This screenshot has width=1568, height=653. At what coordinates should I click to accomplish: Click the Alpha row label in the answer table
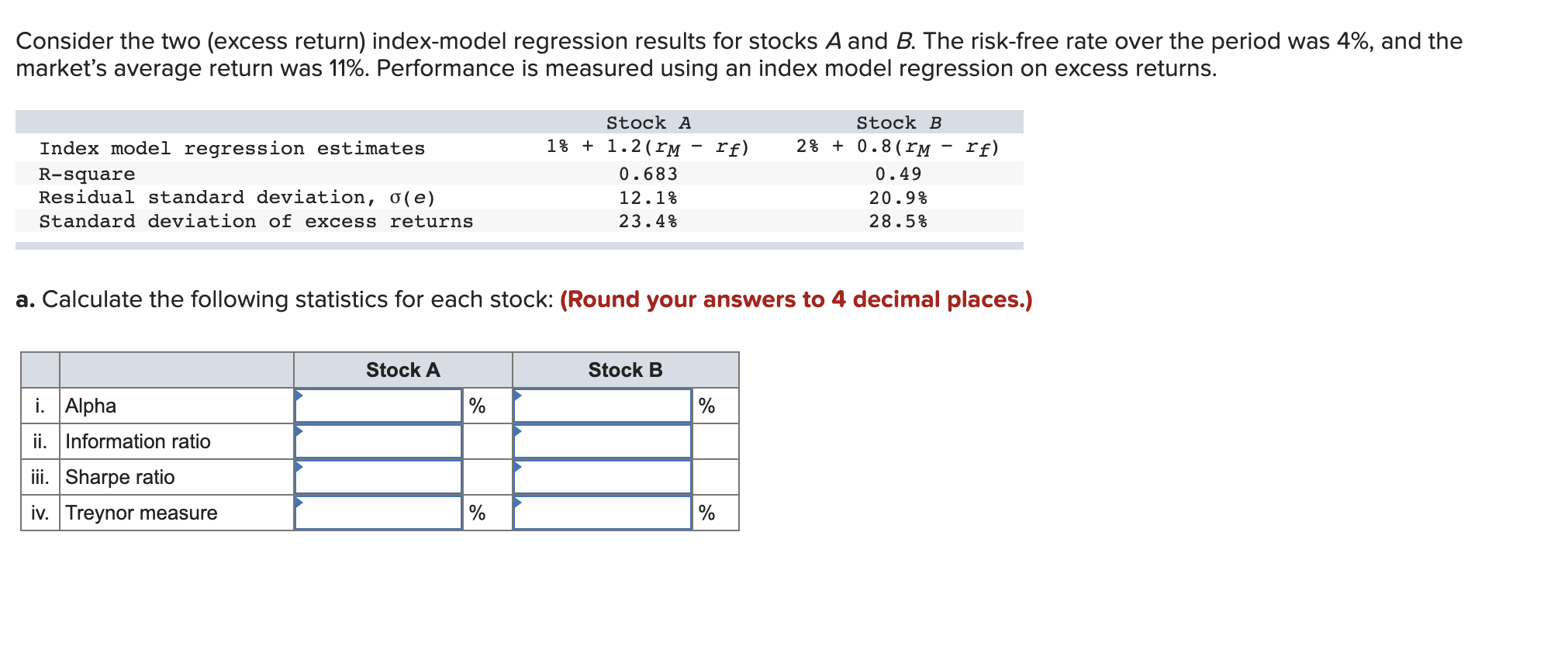click(91, 405)
